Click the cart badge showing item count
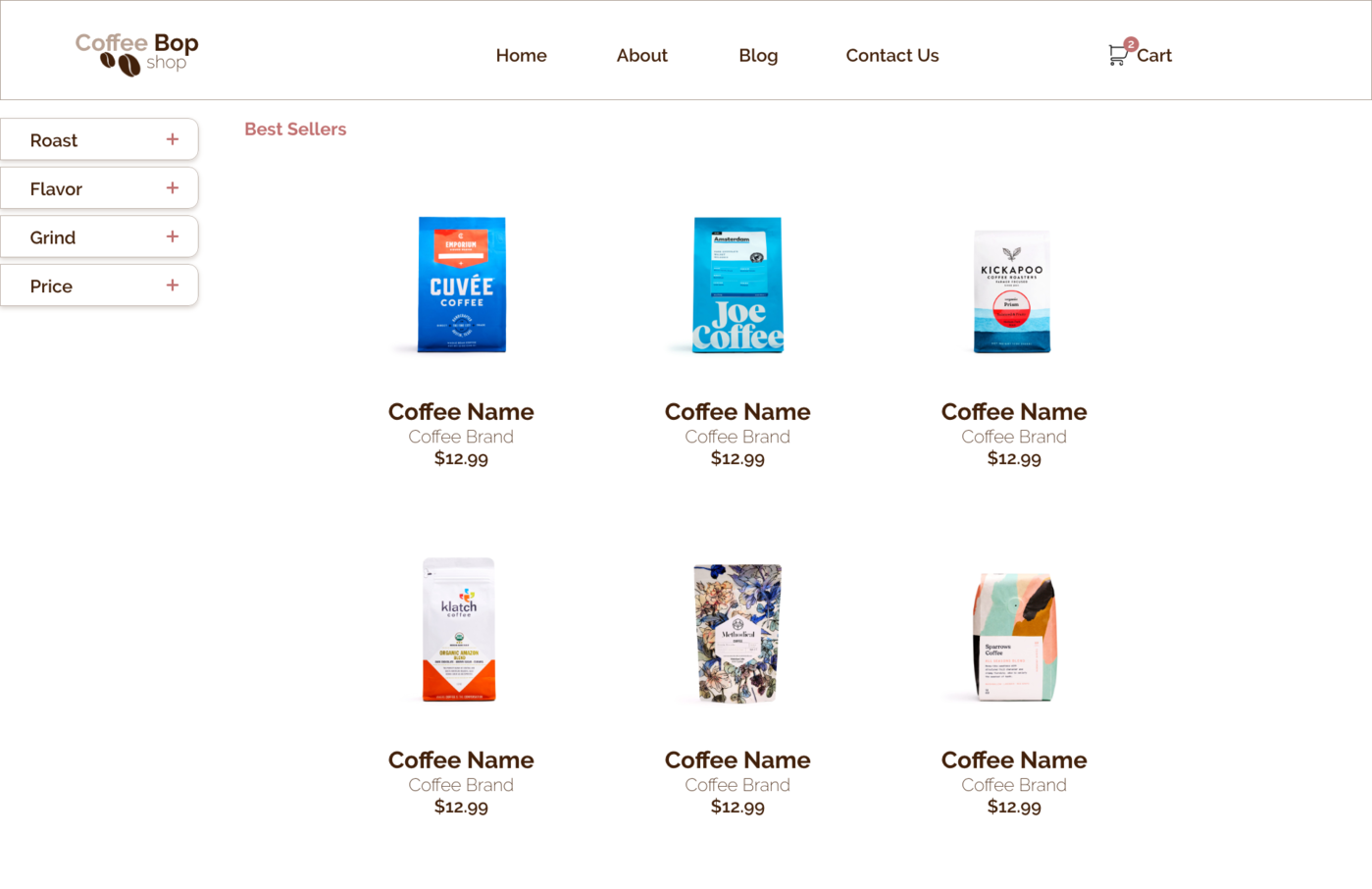 (x=1131, y=44)
